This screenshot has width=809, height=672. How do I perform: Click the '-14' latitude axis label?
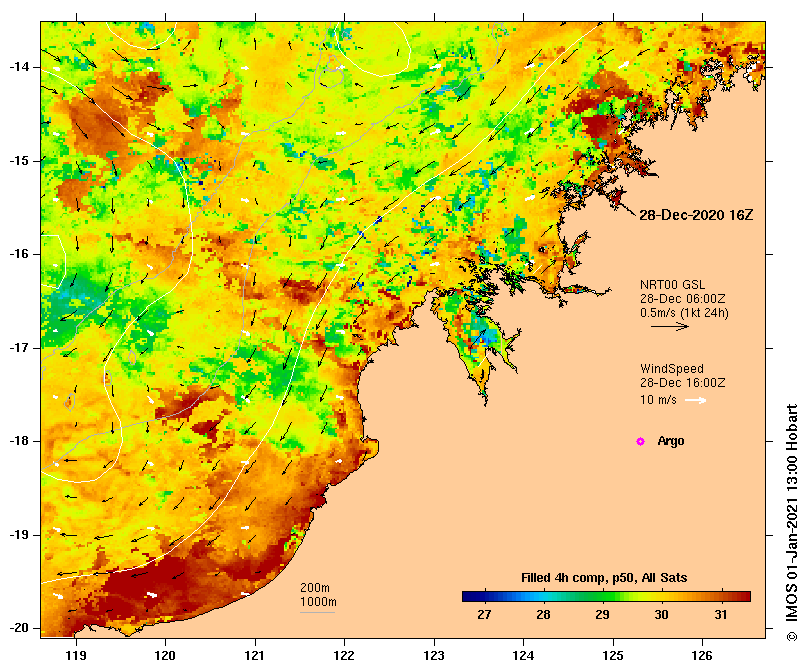coord(19,67)
